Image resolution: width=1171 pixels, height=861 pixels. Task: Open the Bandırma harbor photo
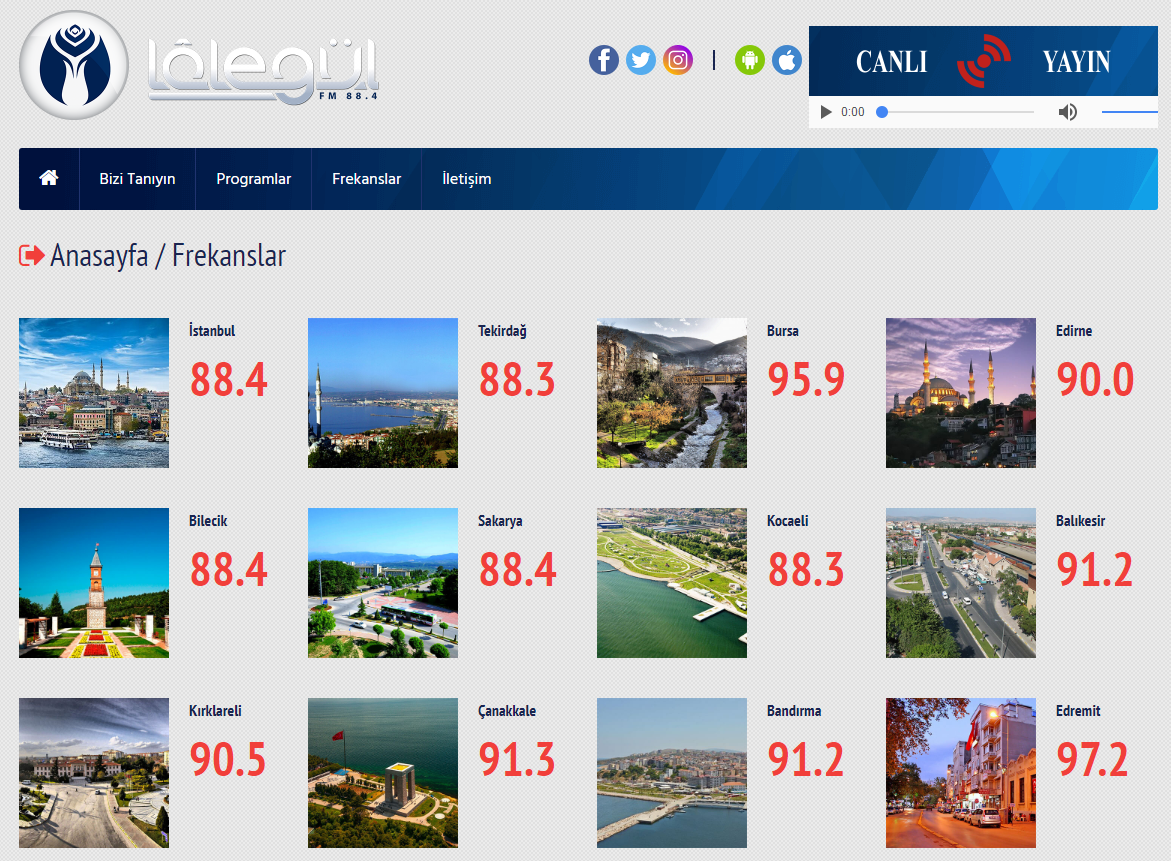click(x=672, y=773)
